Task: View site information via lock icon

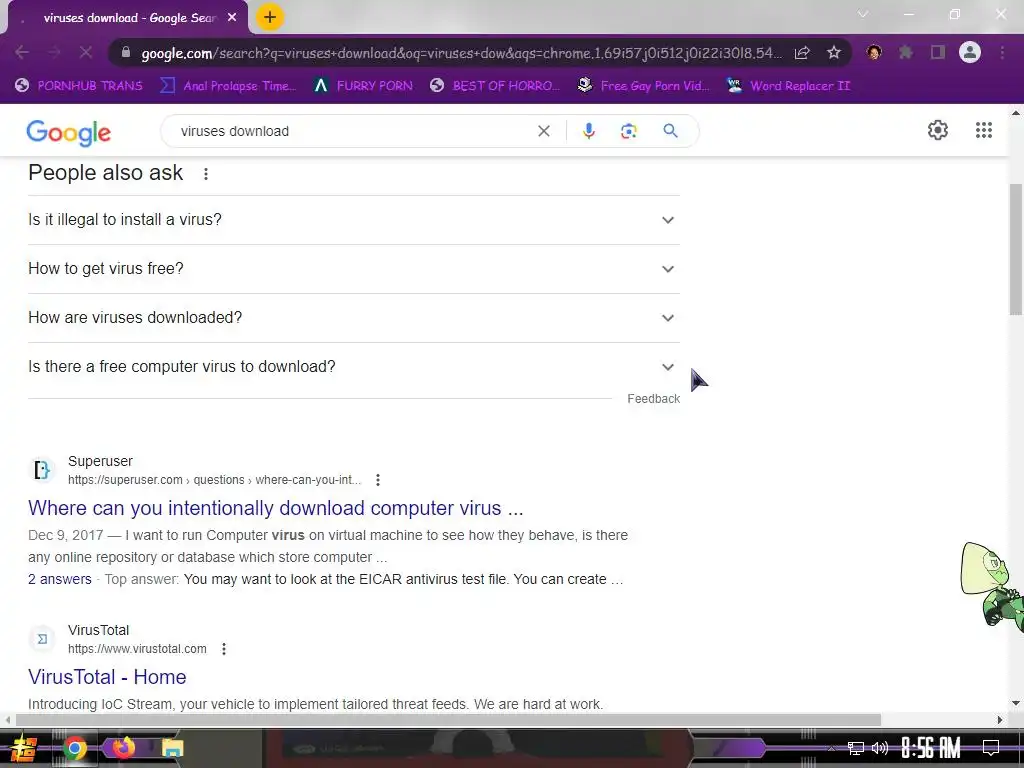Action: pyautogui.click(x=126, y=52)
